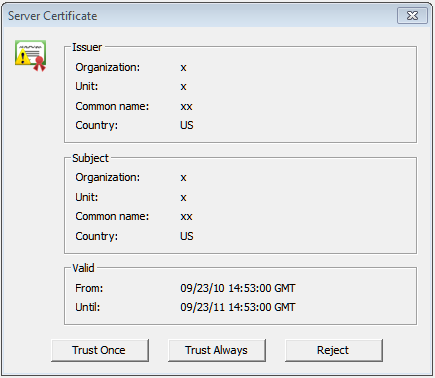435x378 pixels.
Task: Select the Issuer group label
Action: pyautogui.click(x=87, y=47)
